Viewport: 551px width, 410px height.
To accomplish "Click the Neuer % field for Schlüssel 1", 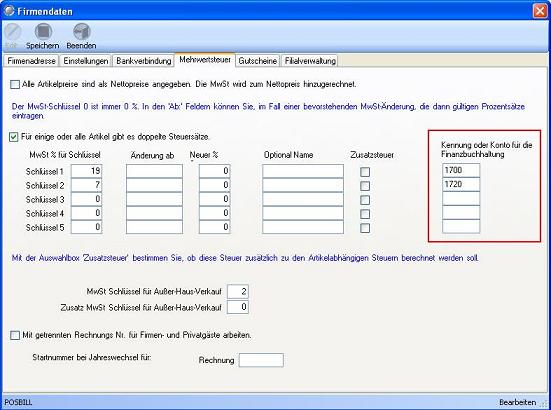I will (215, 171).
